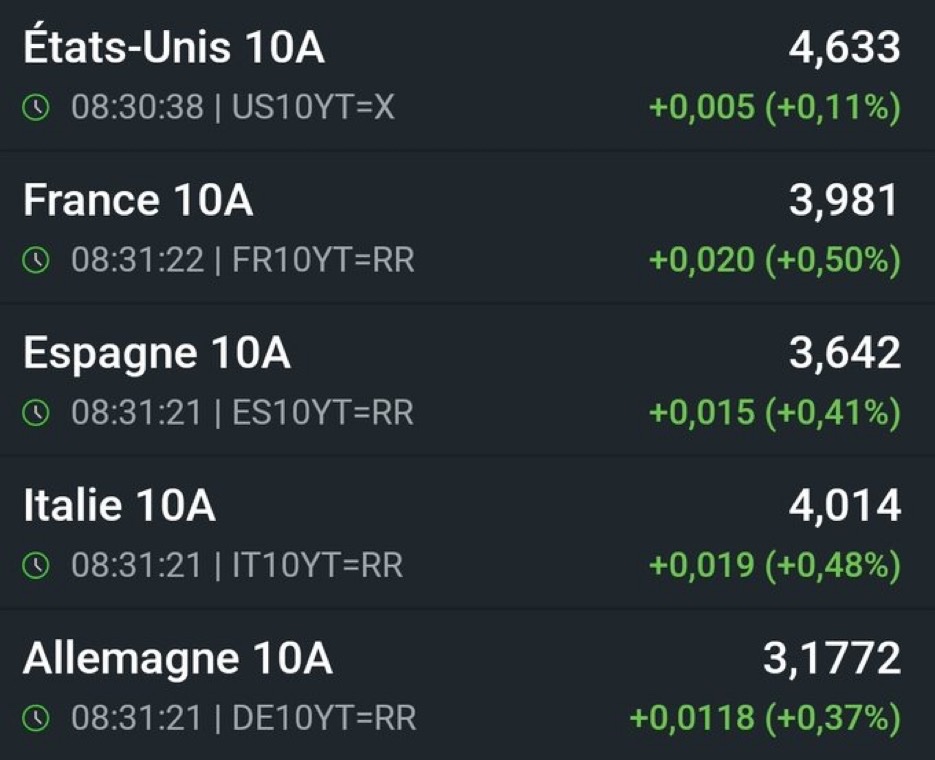The width and height of the screenshot is (935, 760).
Task: Open the France 10A bond entry
Action: [x=468, y=228]
